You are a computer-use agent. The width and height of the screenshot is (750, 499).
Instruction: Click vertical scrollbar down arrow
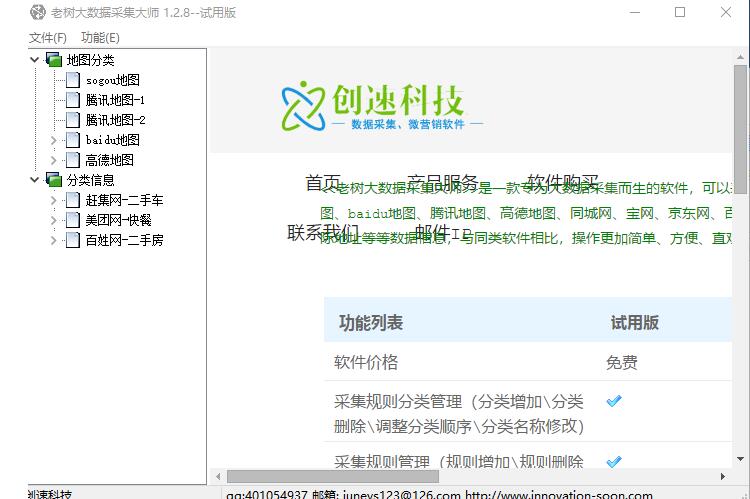(x=740, y=459)
